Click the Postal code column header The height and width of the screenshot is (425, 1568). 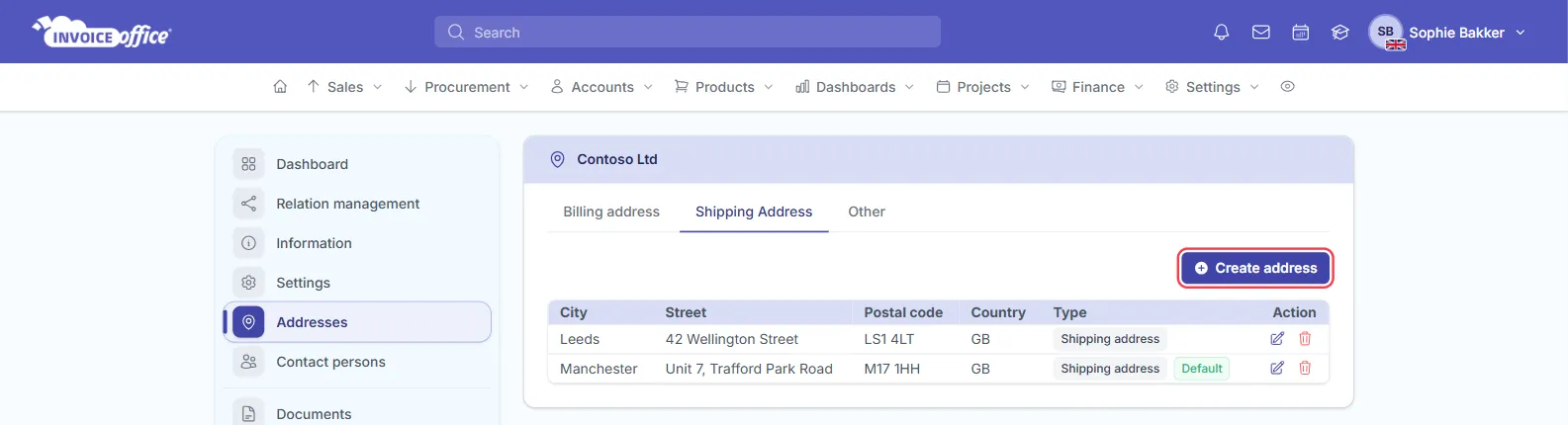coord(903,312)
